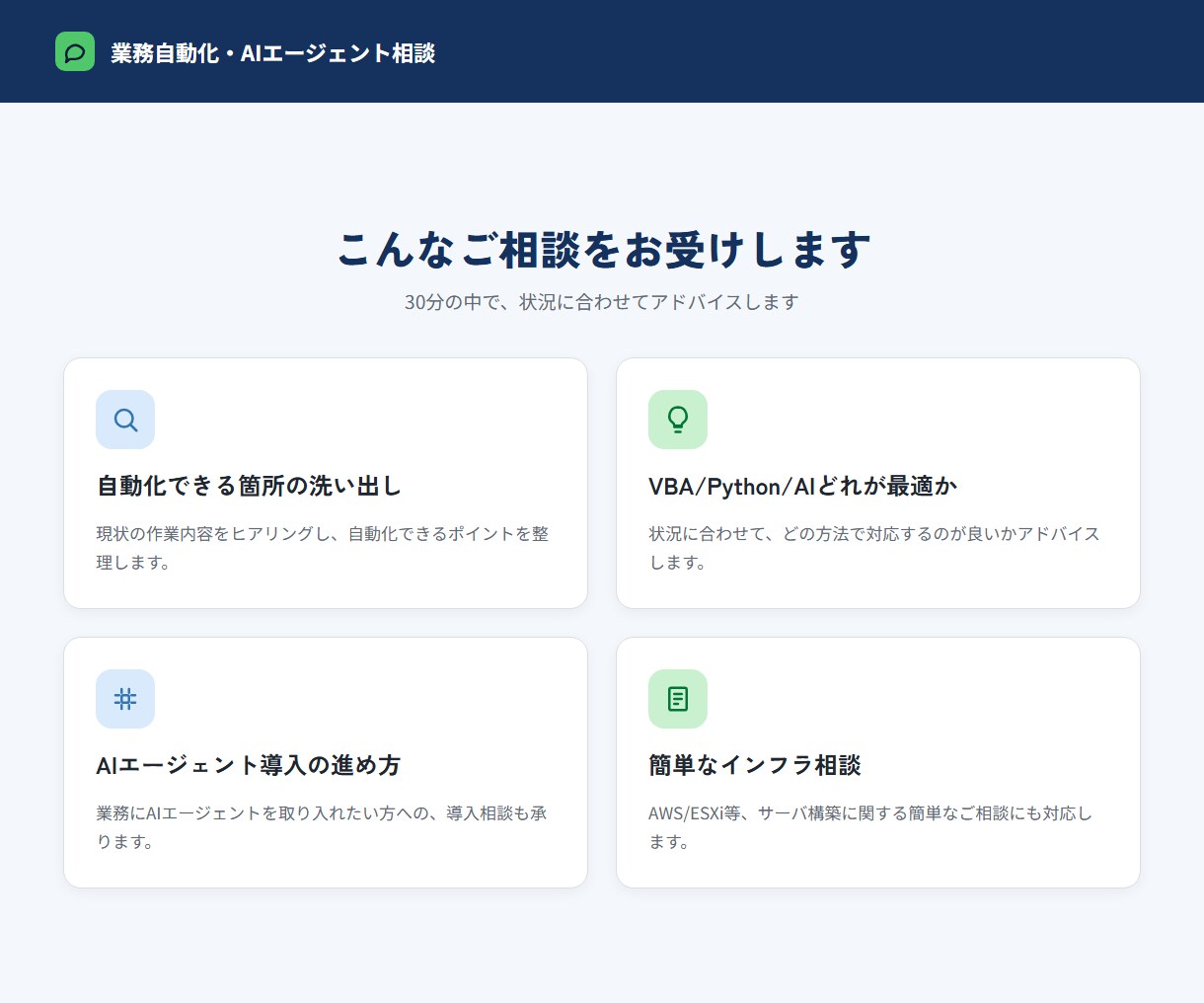Click the header title 業務自動化・AIエージェント相談
Image resolution: width=1204 pixels, height=1003 pixels.
tap(273, 53)
